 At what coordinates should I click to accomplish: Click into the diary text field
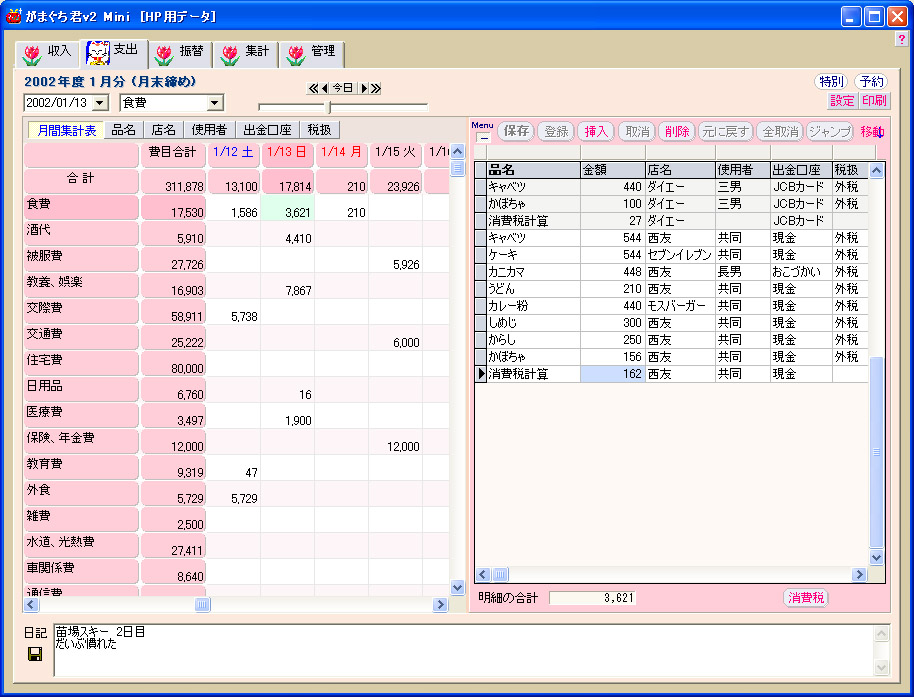click(x=460, y=650)
